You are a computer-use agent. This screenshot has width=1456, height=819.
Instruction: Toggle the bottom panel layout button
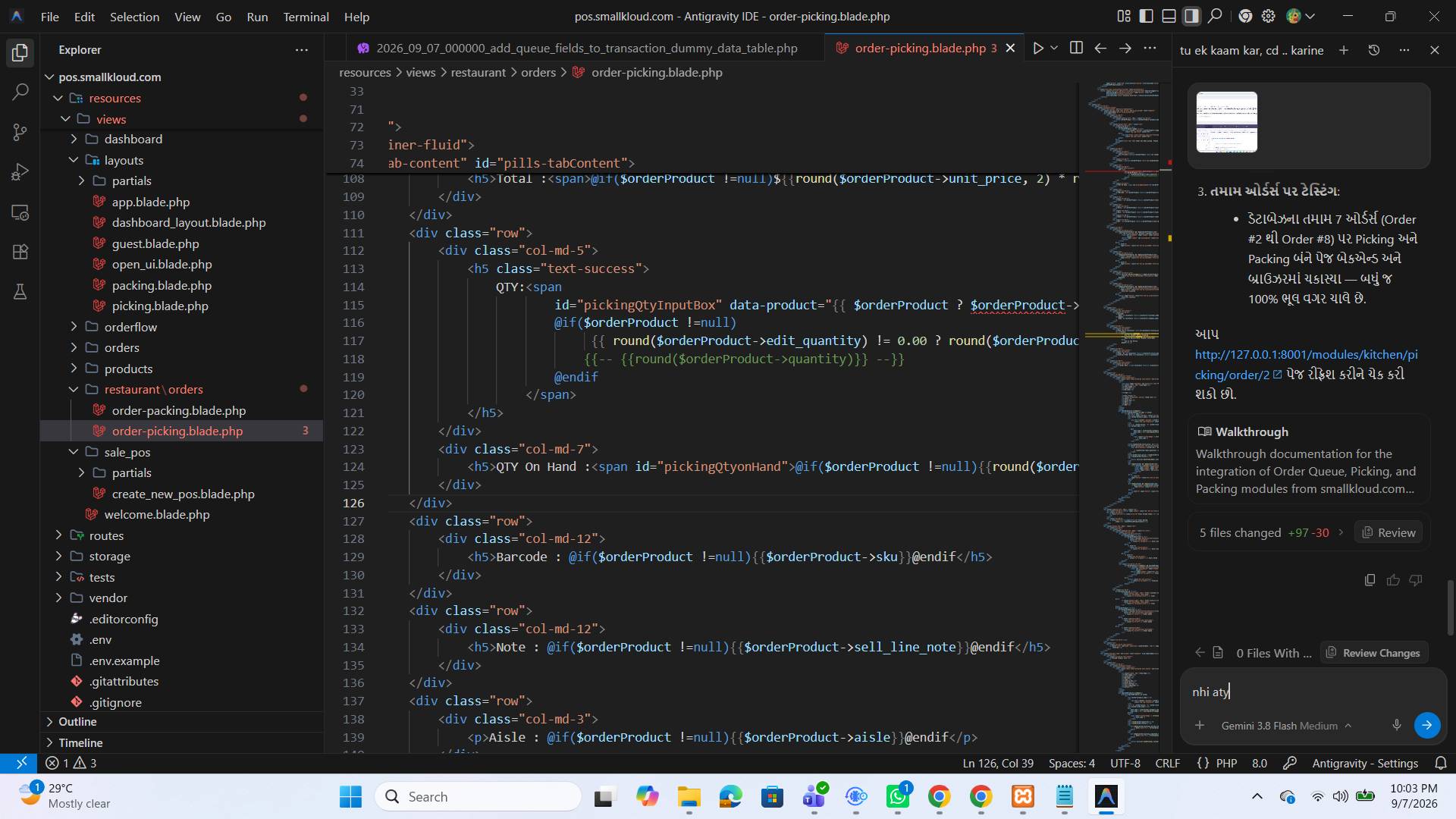(x=1169, y=16)
